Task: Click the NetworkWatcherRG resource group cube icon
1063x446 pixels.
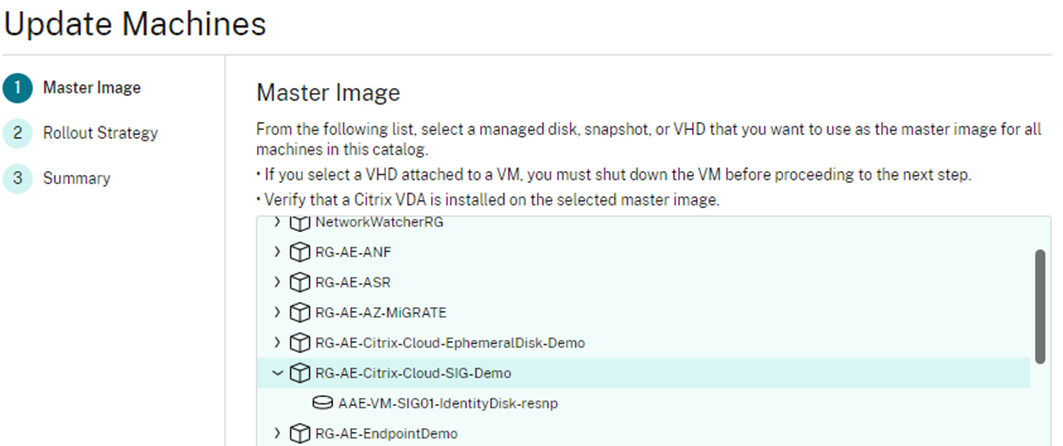Action: click(299, 222)
